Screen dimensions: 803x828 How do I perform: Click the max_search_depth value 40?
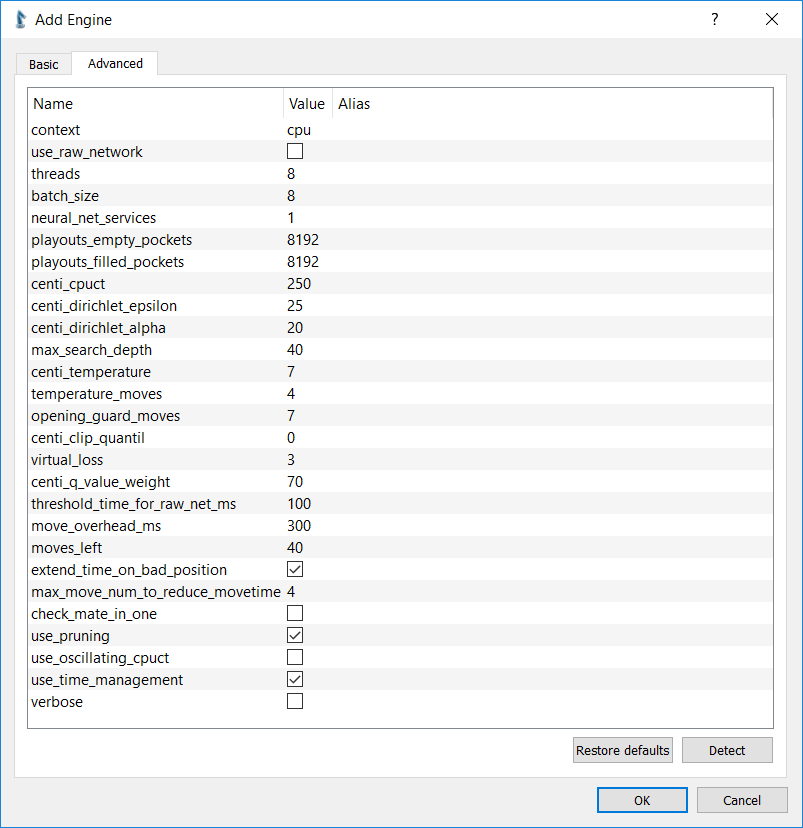tap(295, 350)
